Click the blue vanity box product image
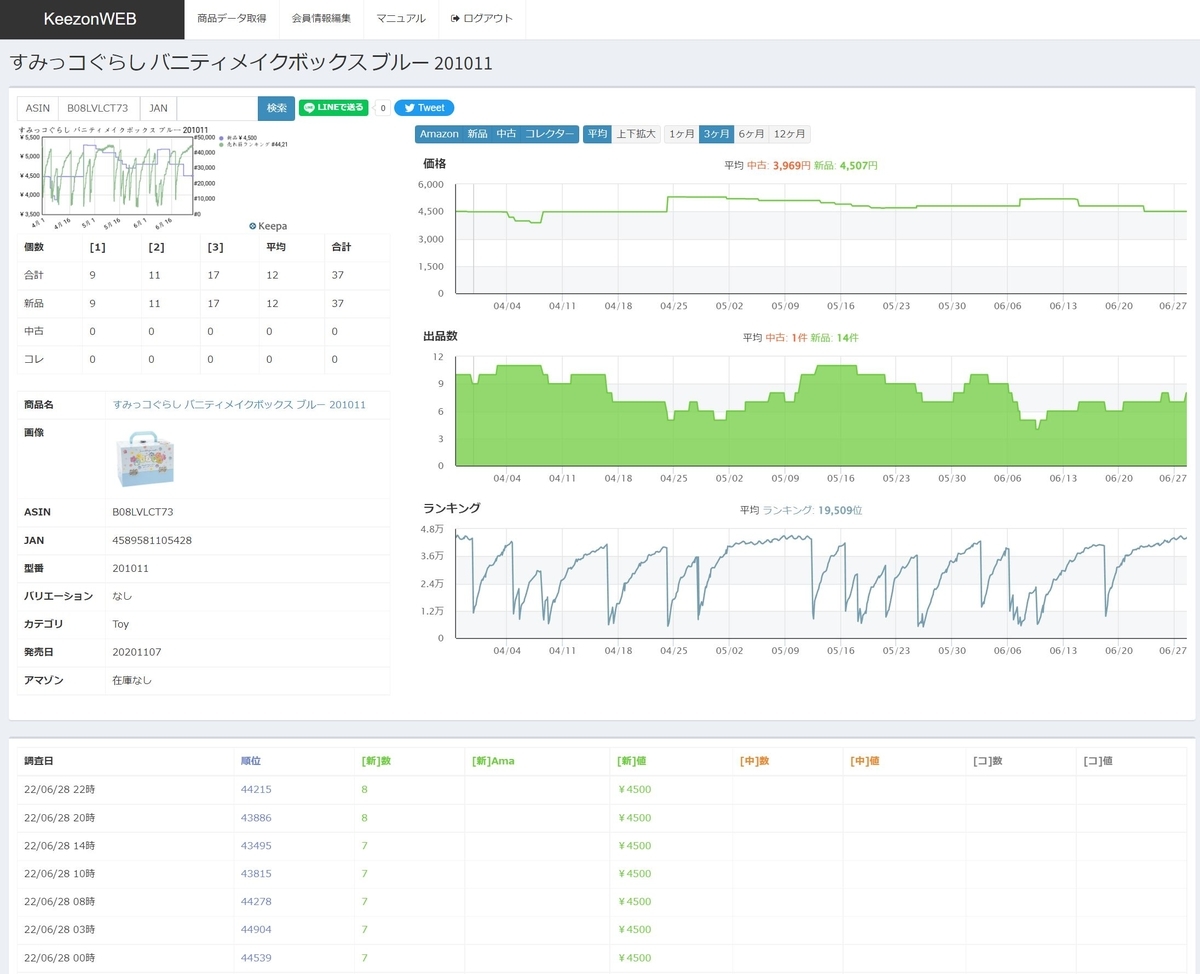Image resolution: width=1200 pixels, height=974 pixels. click(145, 460)
